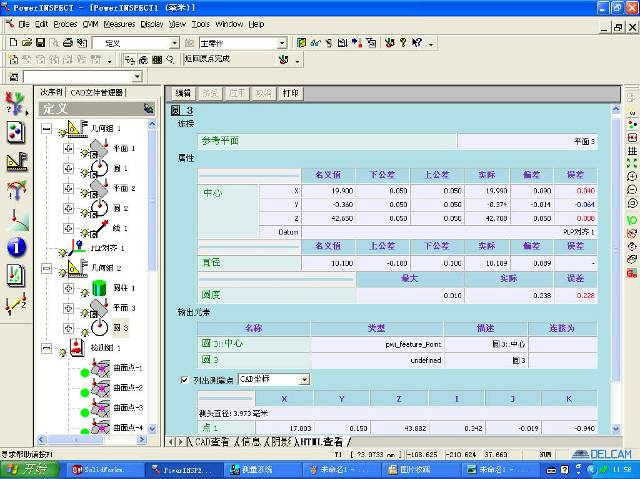Open the CAD坐标 dropdown
The image size is (640, 479).
pyautogui.click(x=304, y=379)
